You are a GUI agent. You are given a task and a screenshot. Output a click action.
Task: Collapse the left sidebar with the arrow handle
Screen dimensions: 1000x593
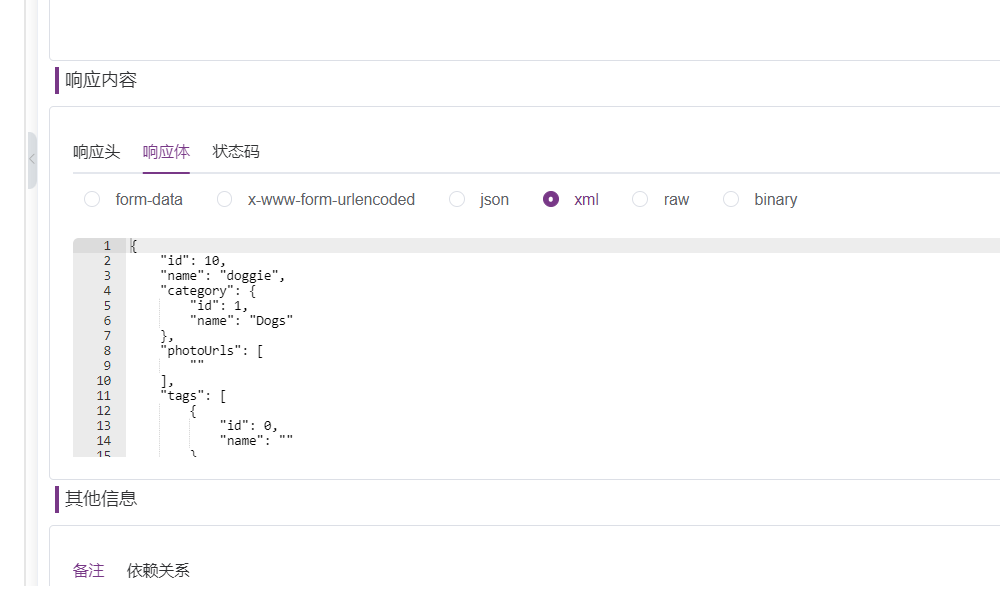(32, 160)
